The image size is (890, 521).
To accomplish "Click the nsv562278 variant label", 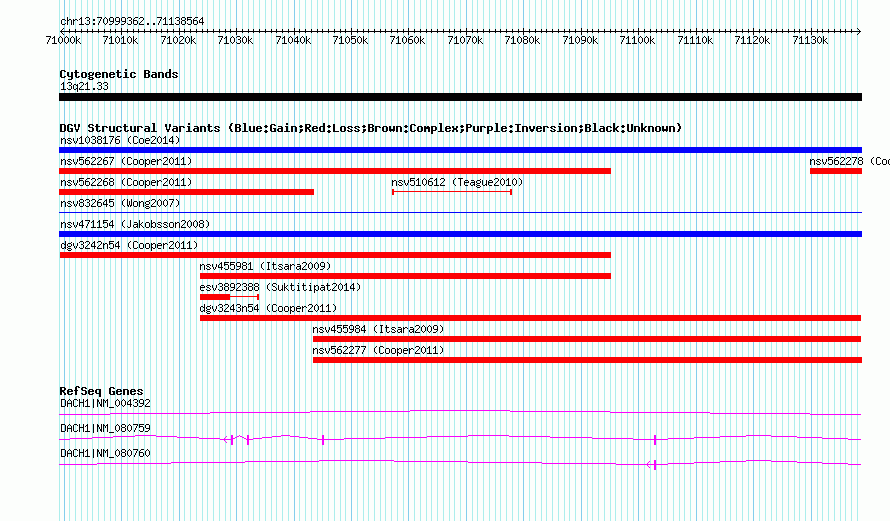I will (x=849, y=161).
